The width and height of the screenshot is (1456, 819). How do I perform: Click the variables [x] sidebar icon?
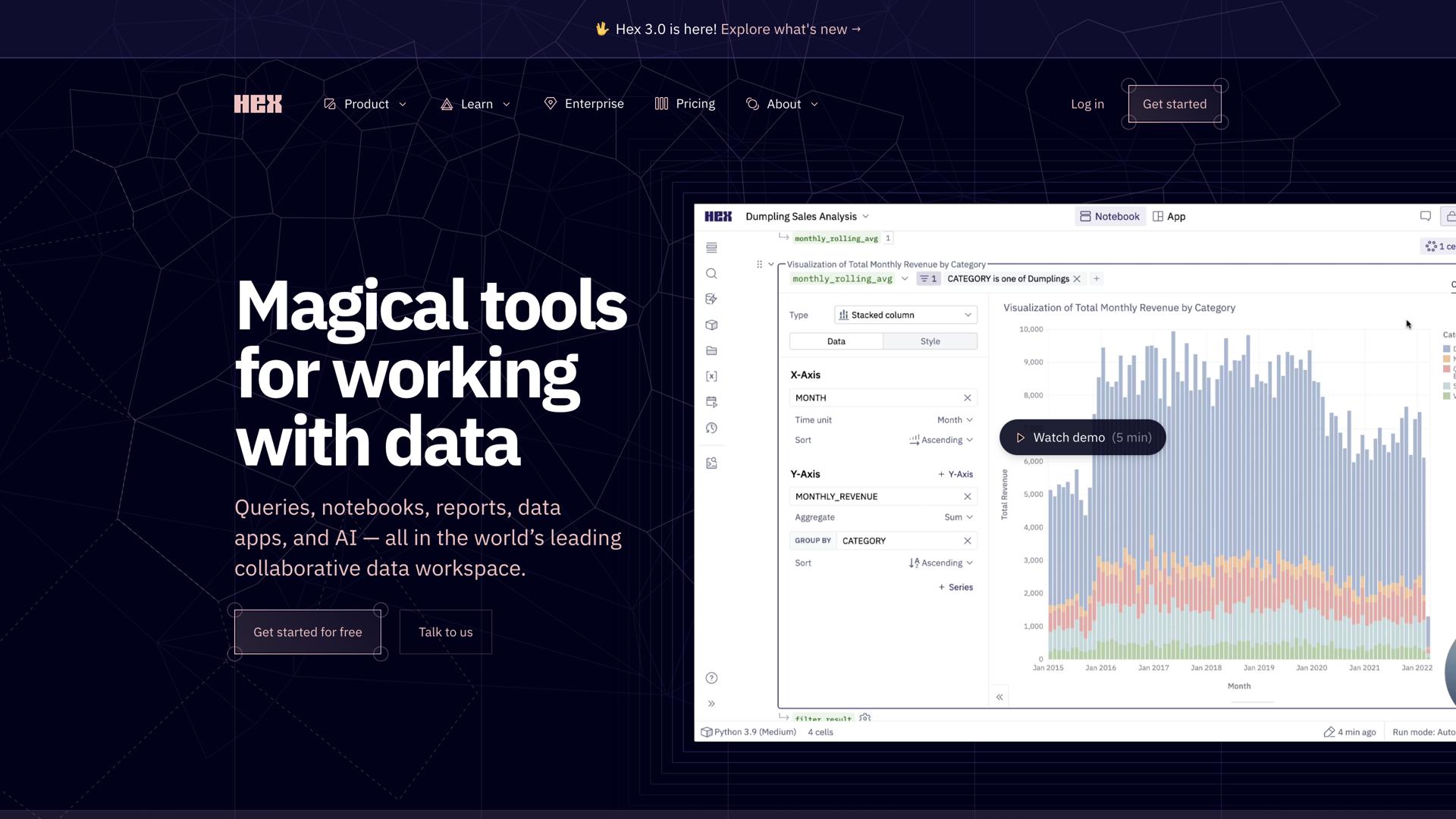(711, 376)
